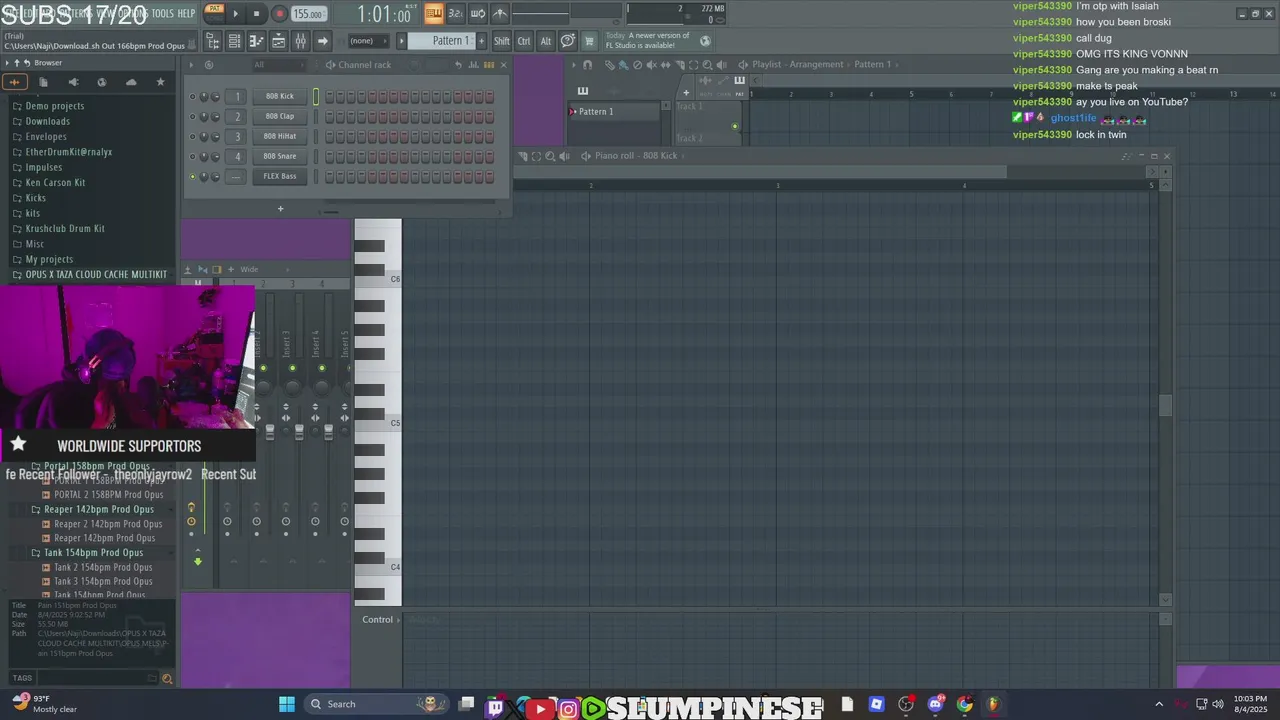Click the Ctrl modifier button
The width and height of the screenshot is (1280, 720).
click(523, 41)
